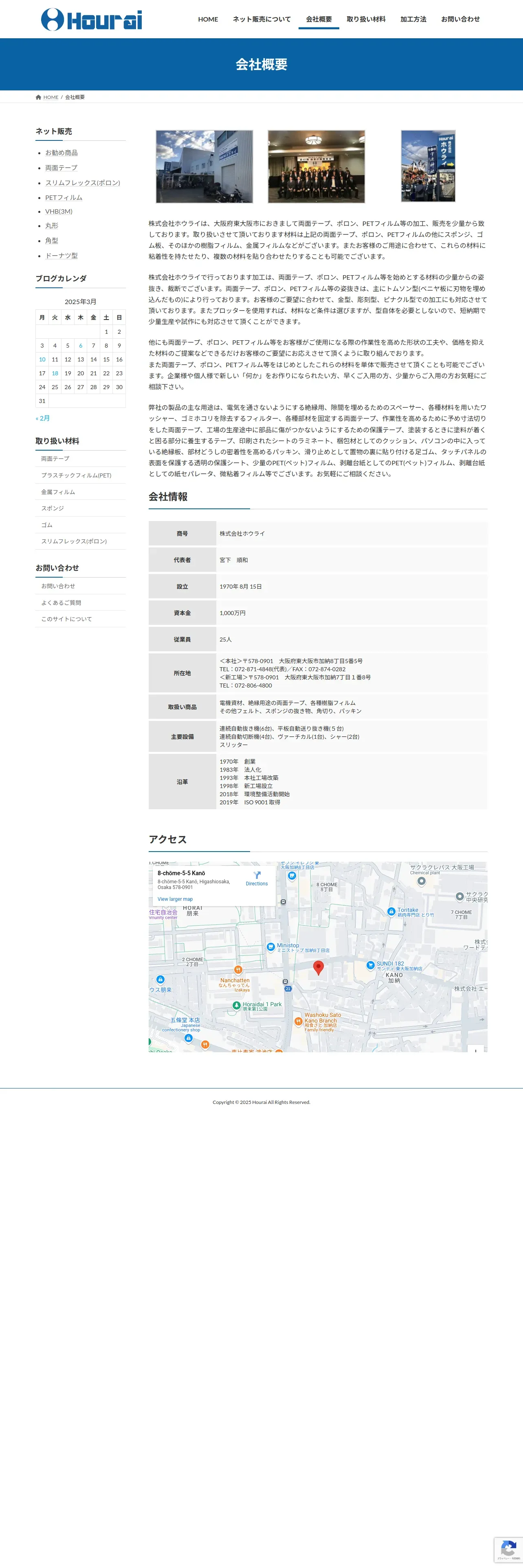Select calendar date 10
523x1568 pixels.
(x=42, y=360)
